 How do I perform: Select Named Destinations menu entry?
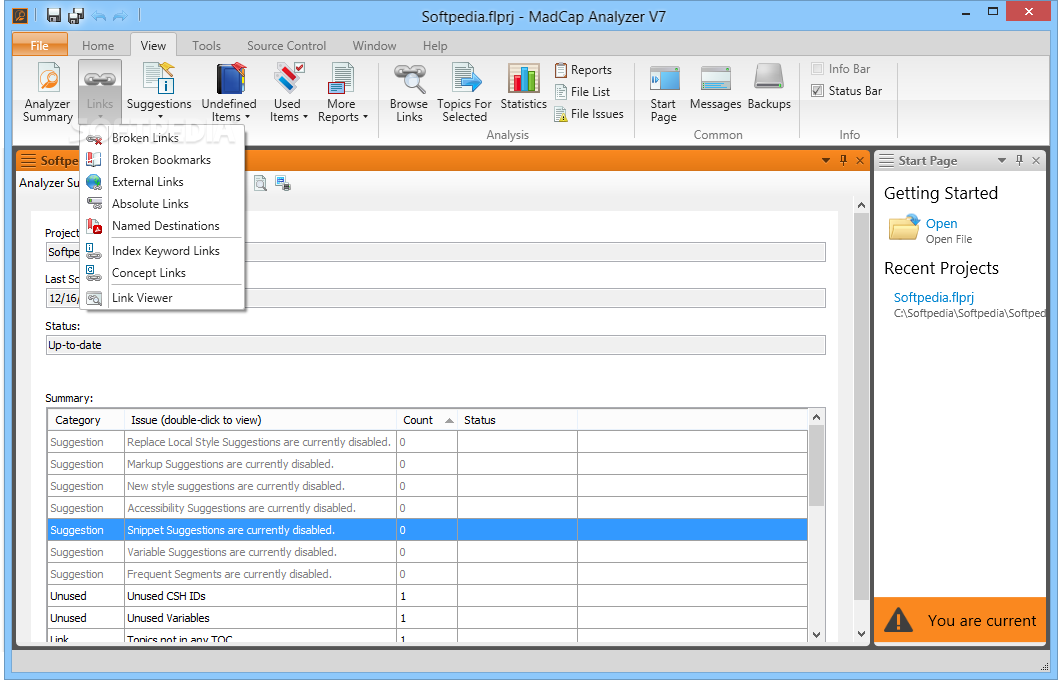tap(162, 226)
